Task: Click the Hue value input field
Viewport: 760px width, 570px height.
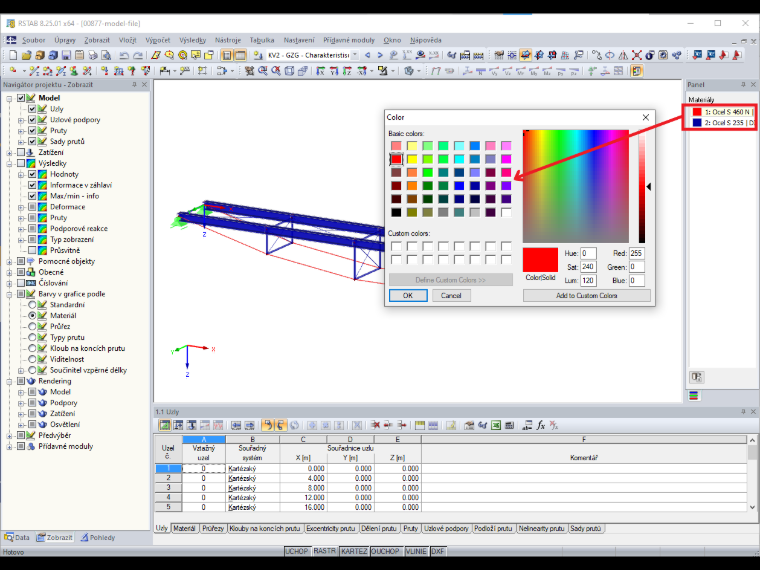Action: (588, 253)
